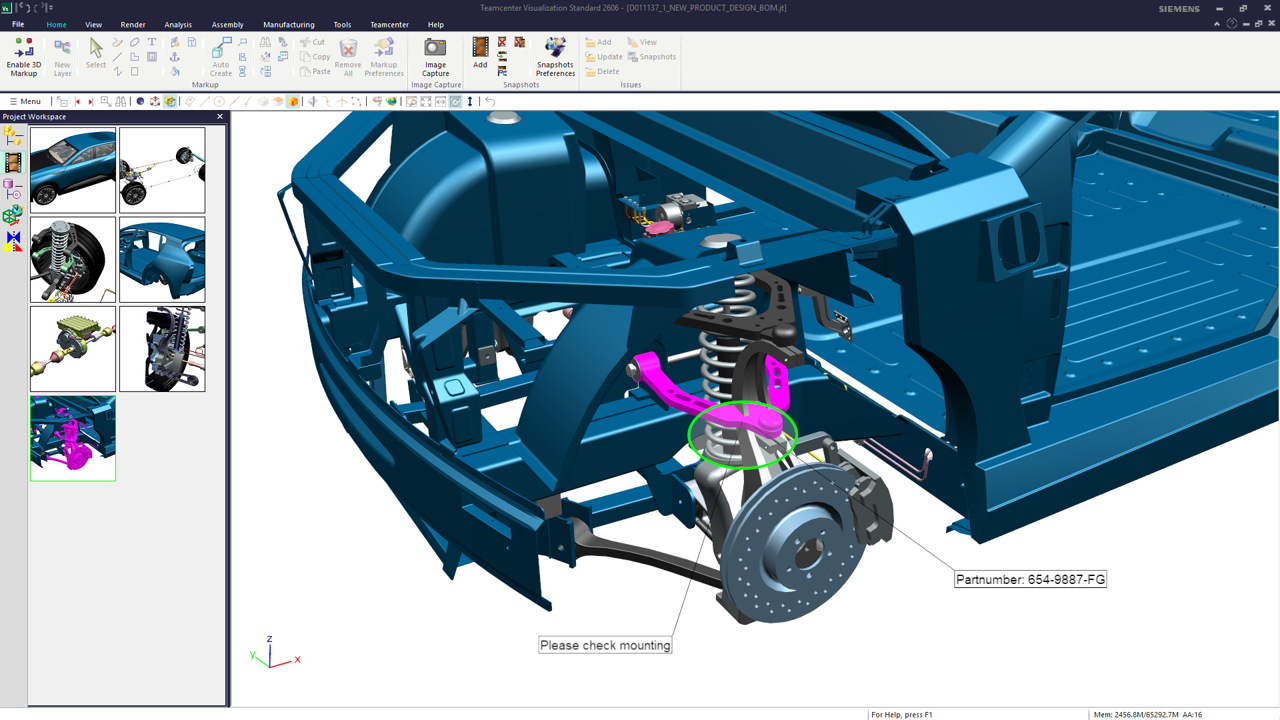Click Add snapshot filmstrip icon
Screen dimensions: 1280x720
click(x=480, y=47)
